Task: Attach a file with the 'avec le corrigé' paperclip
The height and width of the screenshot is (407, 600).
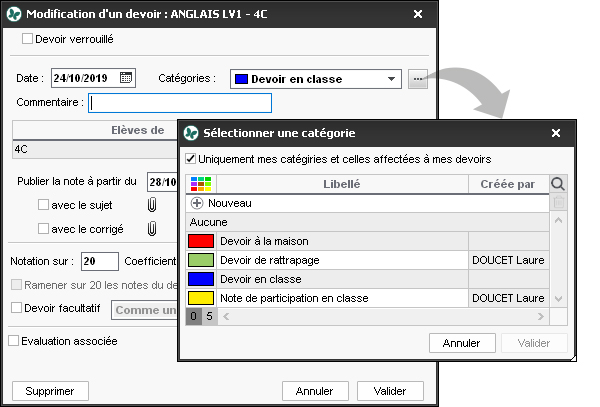Action: pyautogui.click(x=152, y=229)
